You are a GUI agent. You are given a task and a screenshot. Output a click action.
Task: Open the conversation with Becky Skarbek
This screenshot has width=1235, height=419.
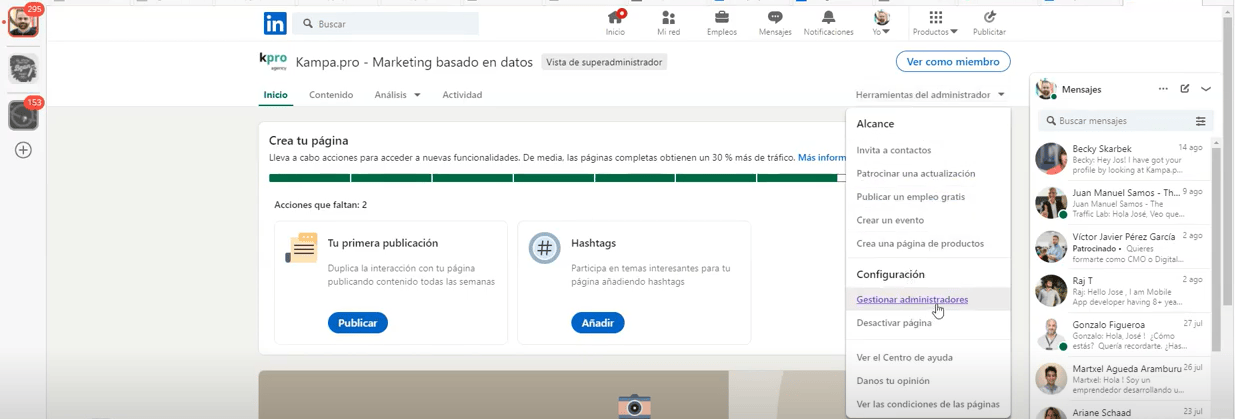click(x=1120, y=159)
